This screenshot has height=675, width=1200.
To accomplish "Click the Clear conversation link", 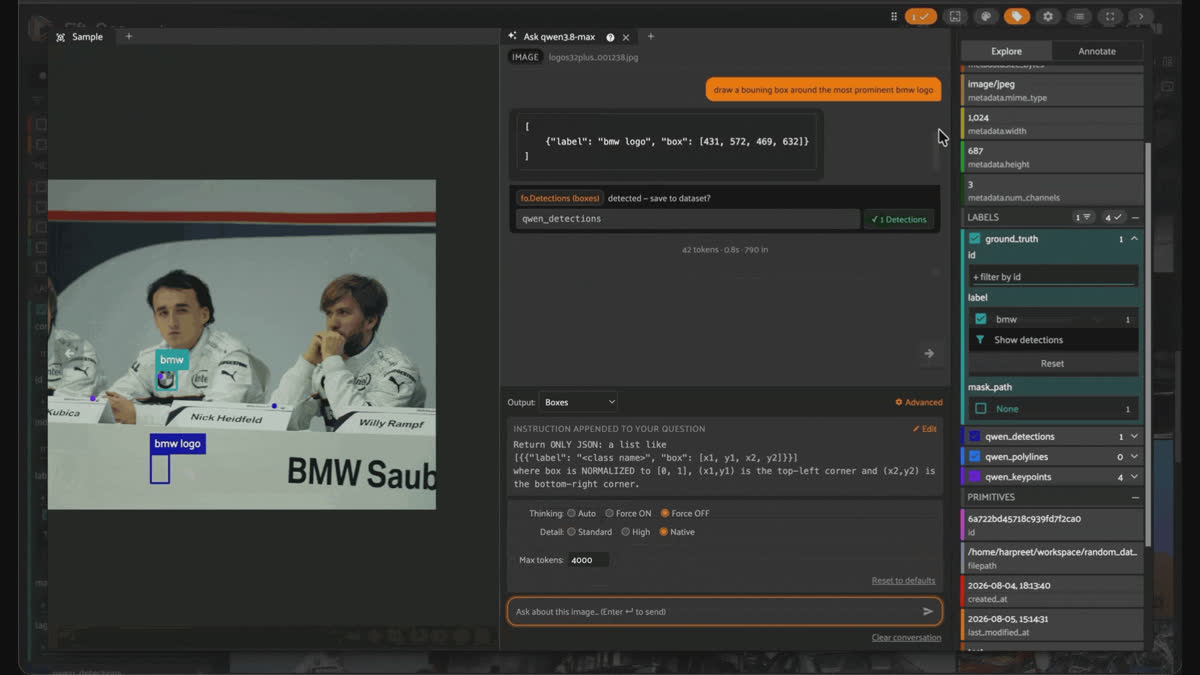I will point(906,637).
